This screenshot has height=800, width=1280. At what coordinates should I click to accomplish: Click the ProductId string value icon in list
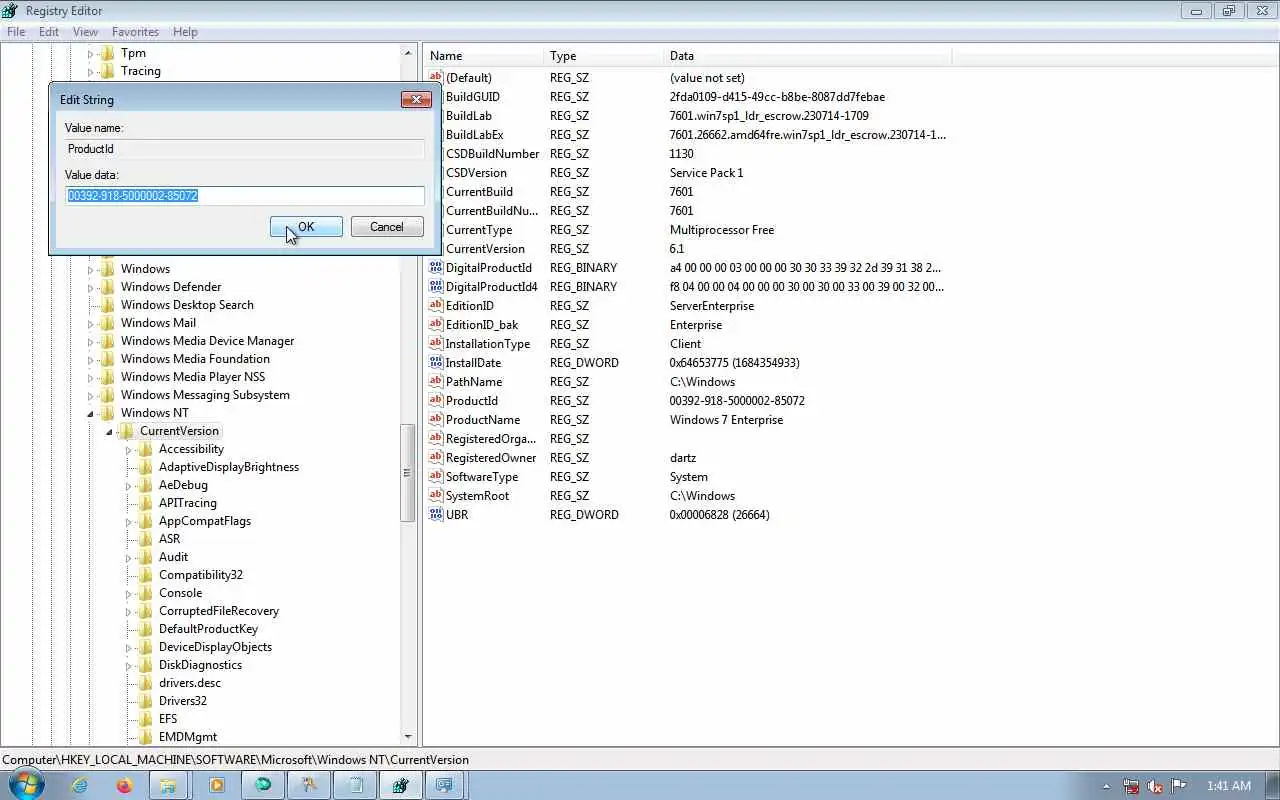coord(435,401)
